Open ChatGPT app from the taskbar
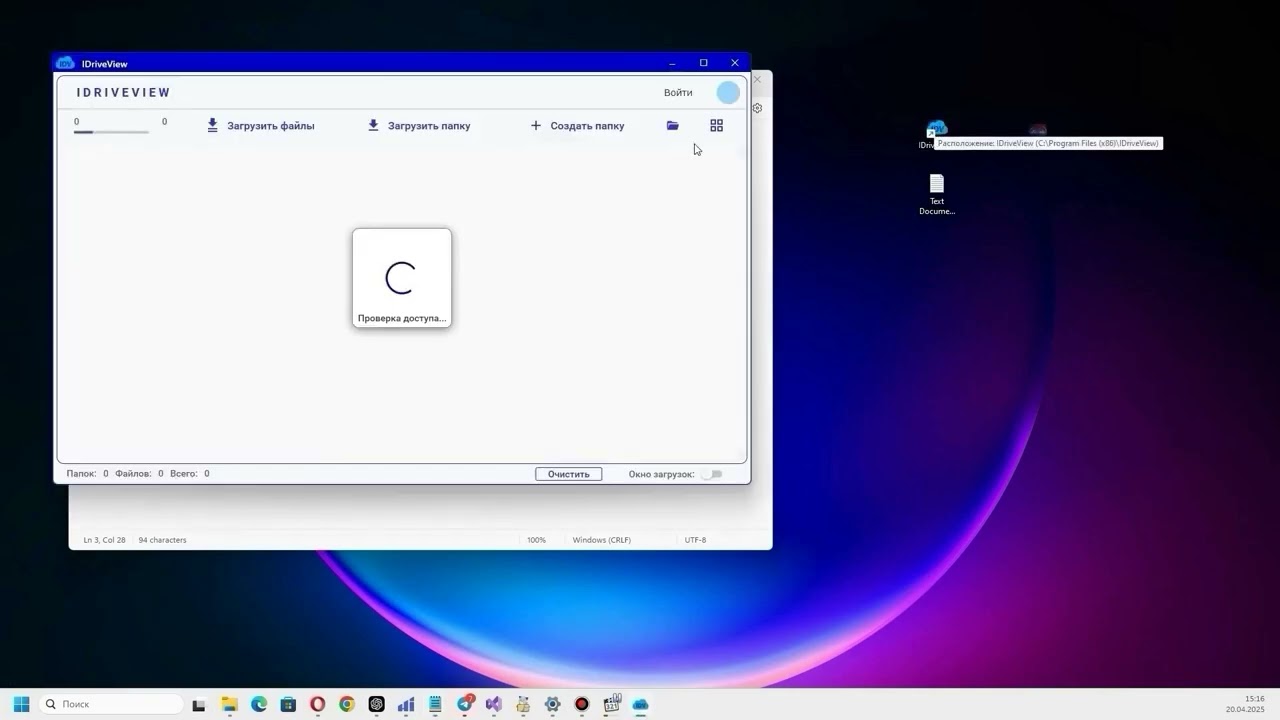Image resolution: width=1280 pixels, height=720 pixels. (x=376, y=704)
